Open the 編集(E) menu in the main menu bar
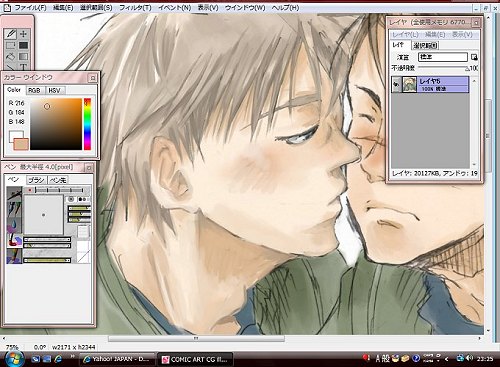 (x=63, y=7)
